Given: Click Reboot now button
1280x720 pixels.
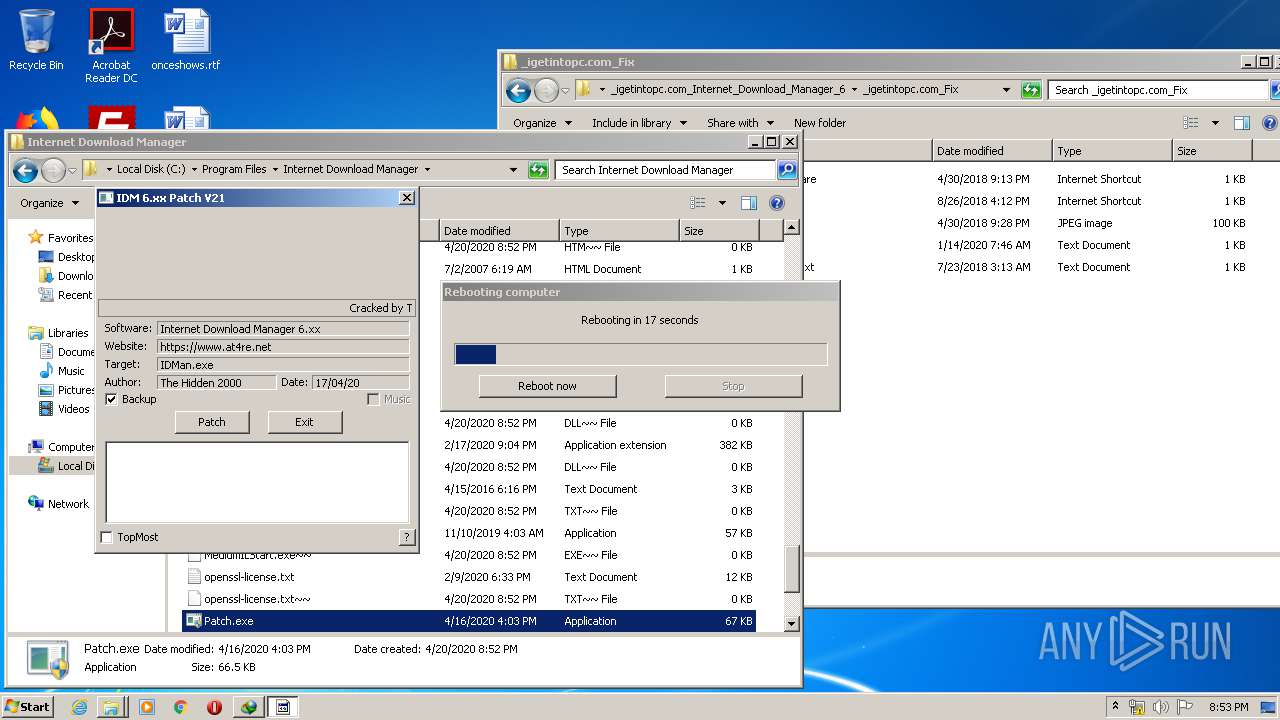Looking at the screenshot, I should [547, 386].
